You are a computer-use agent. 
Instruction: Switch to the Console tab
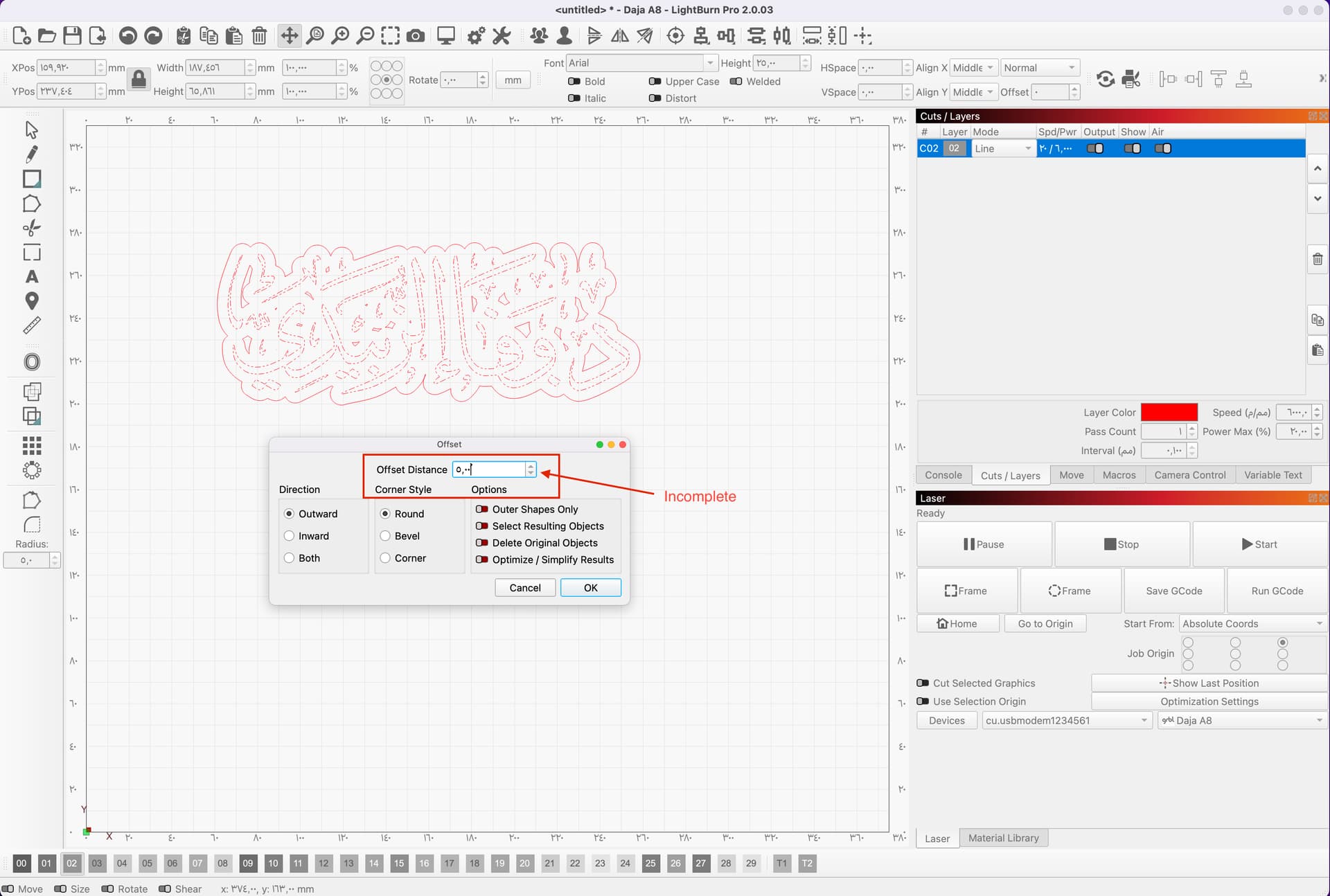(x=943, y=475)
